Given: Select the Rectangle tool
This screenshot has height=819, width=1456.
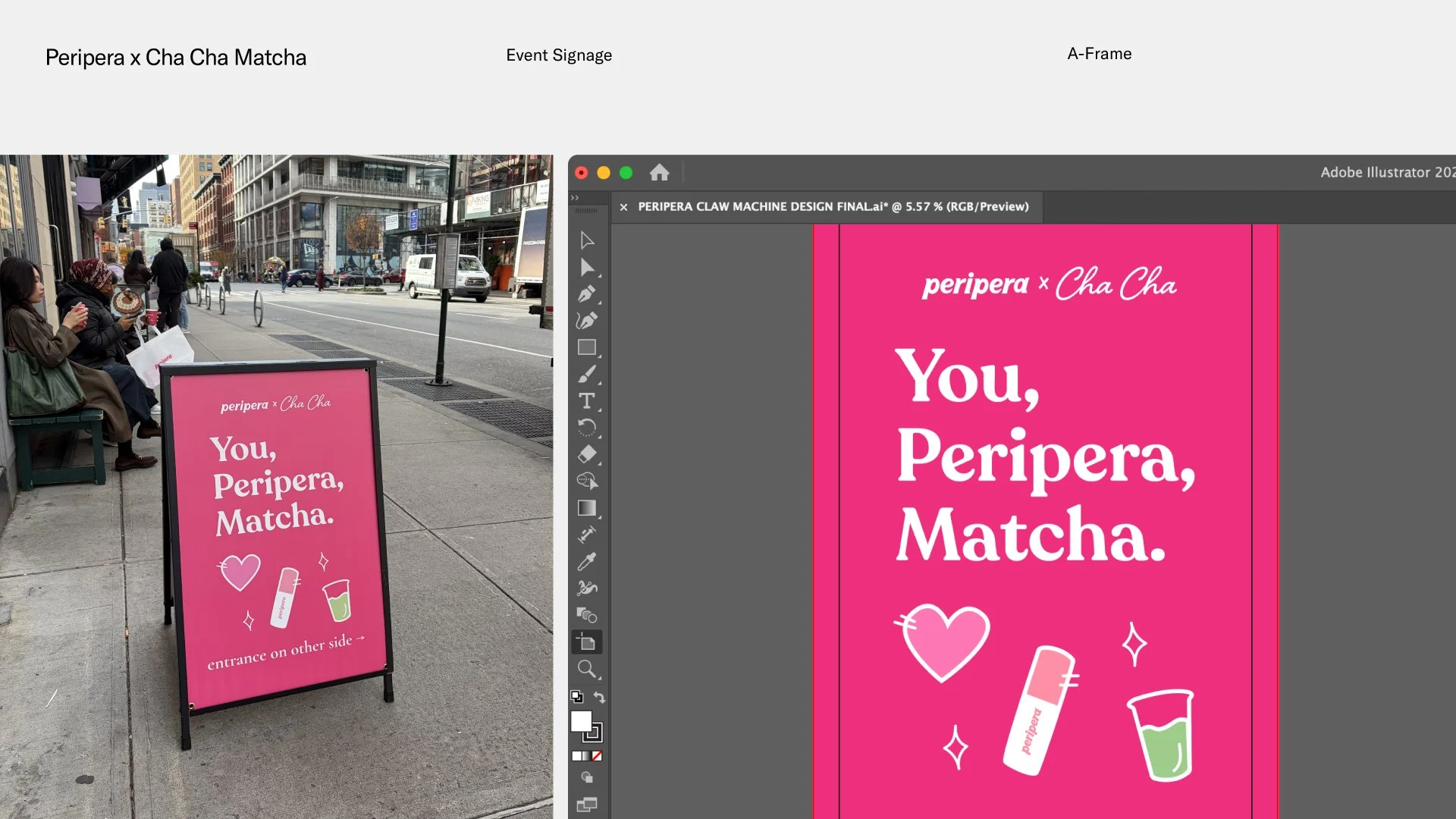Looking at the screenshot, I should (587, 347).
